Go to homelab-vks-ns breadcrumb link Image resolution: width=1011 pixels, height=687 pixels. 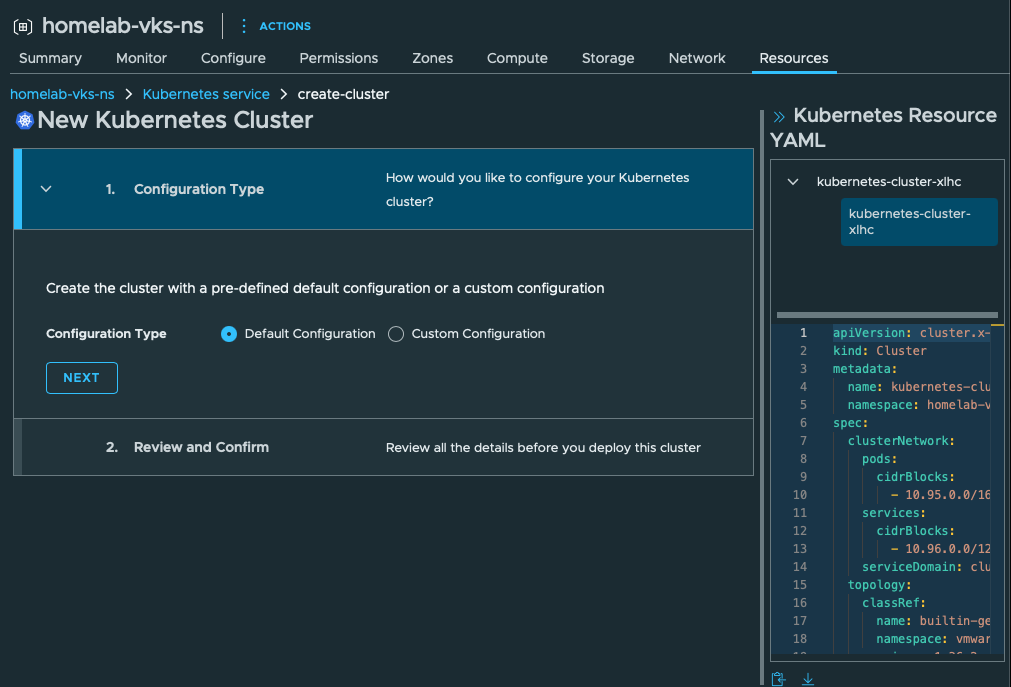[62, 94]
